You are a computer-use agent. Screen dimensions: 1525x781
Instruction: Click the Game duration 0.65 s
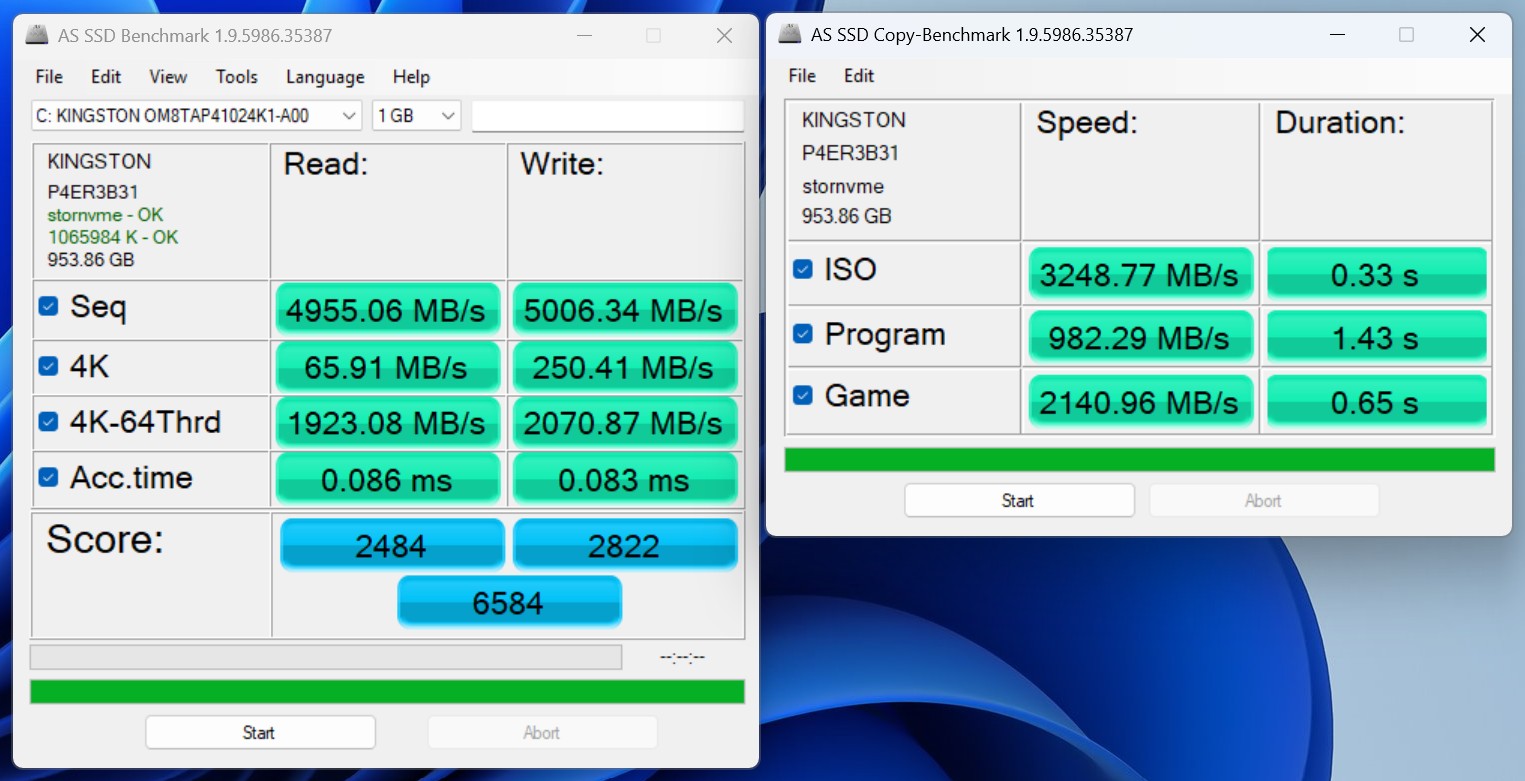click(1376, 401)
